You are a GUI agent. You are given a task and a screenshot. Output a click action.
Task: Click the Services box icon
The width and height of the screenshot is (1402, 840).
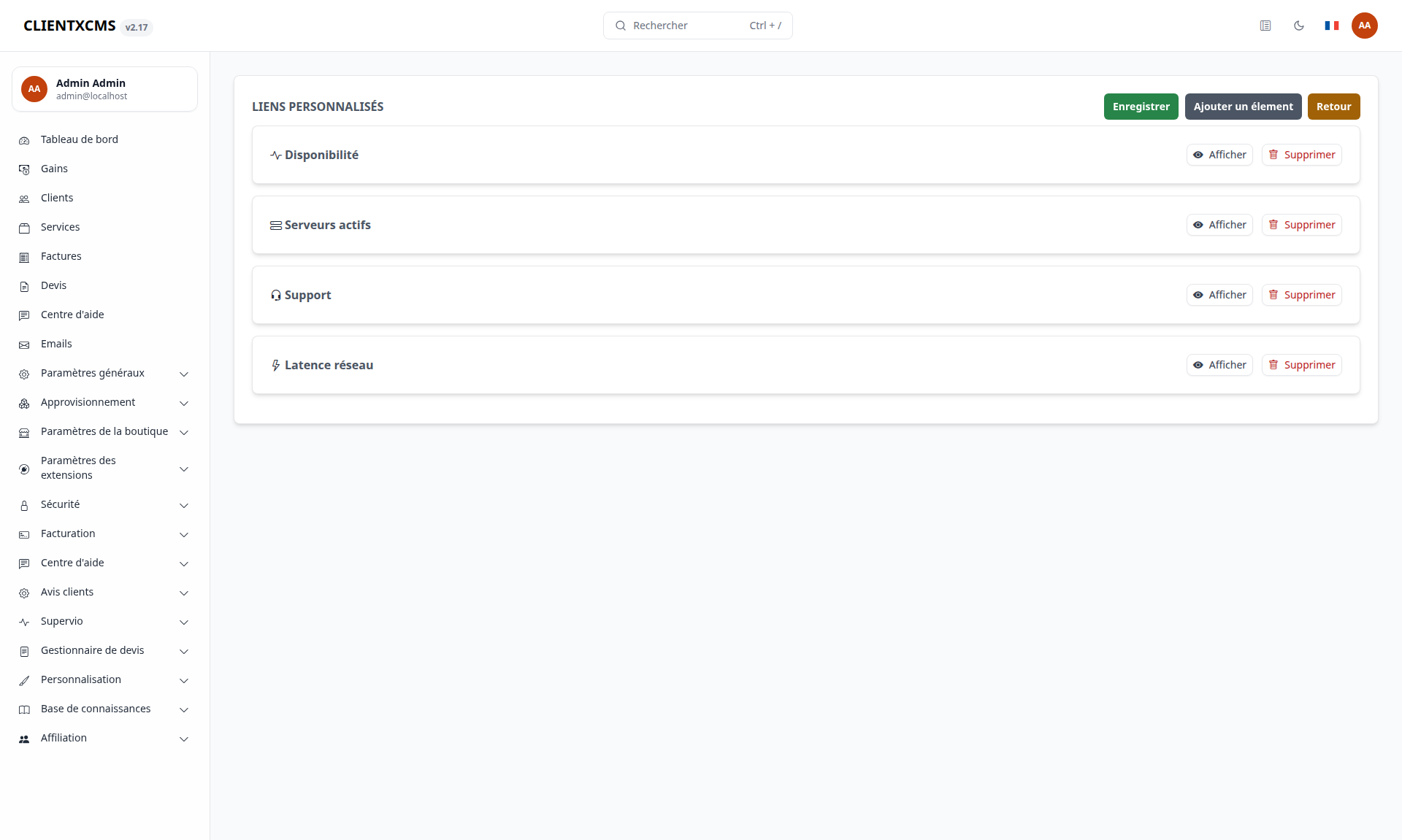pos(24,228)
